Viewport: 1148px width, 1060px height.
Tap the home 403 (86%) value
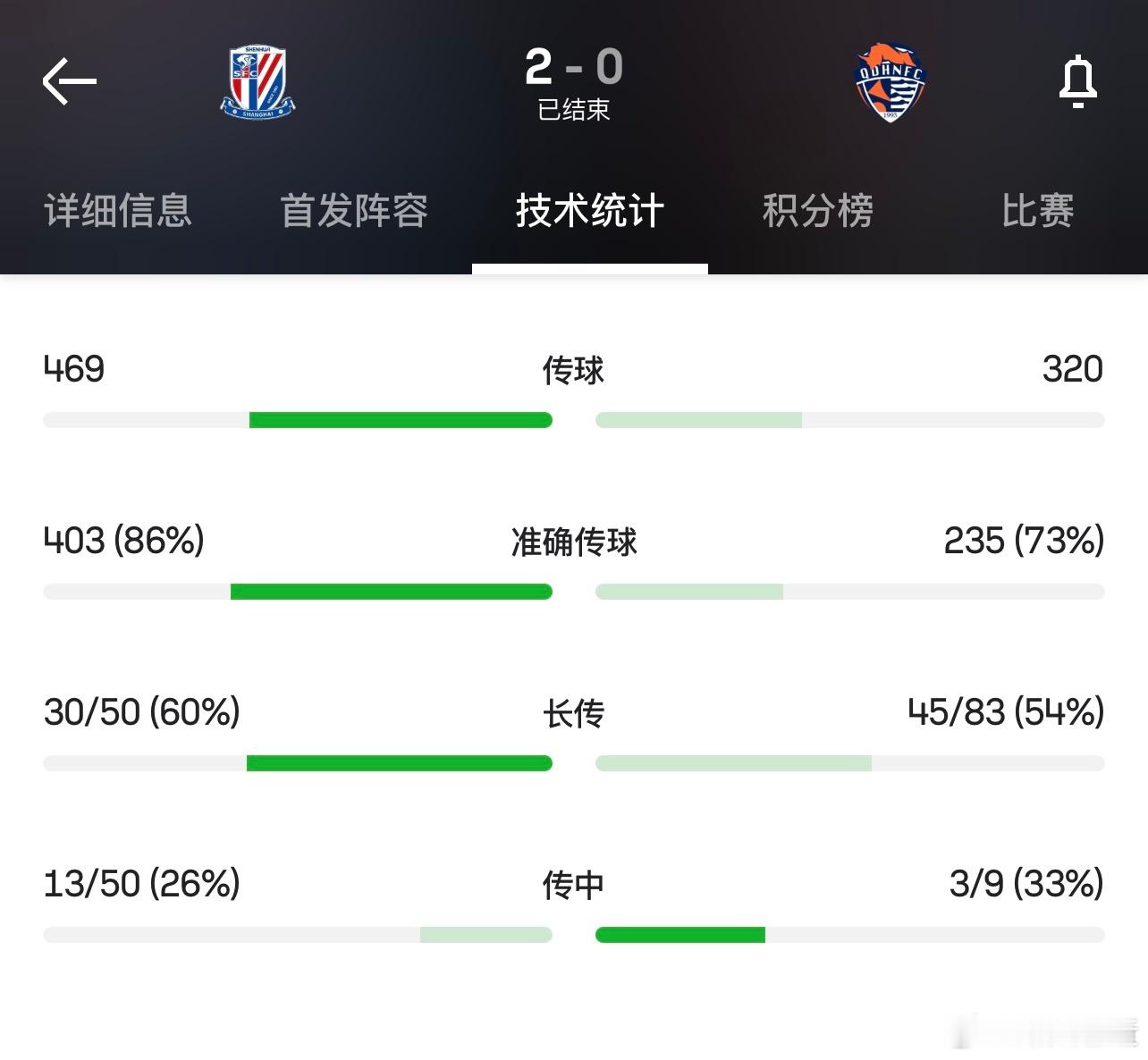click(124, 541)
